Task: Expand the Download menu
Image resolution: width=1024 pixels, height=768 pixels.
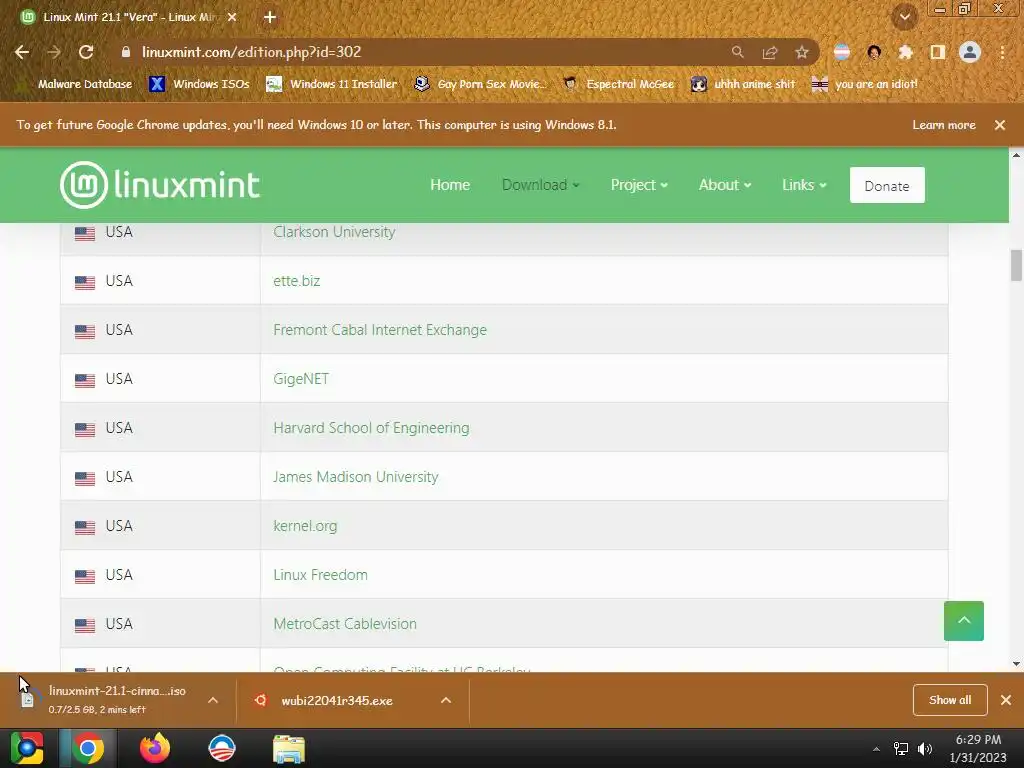Action: point(541,185)
